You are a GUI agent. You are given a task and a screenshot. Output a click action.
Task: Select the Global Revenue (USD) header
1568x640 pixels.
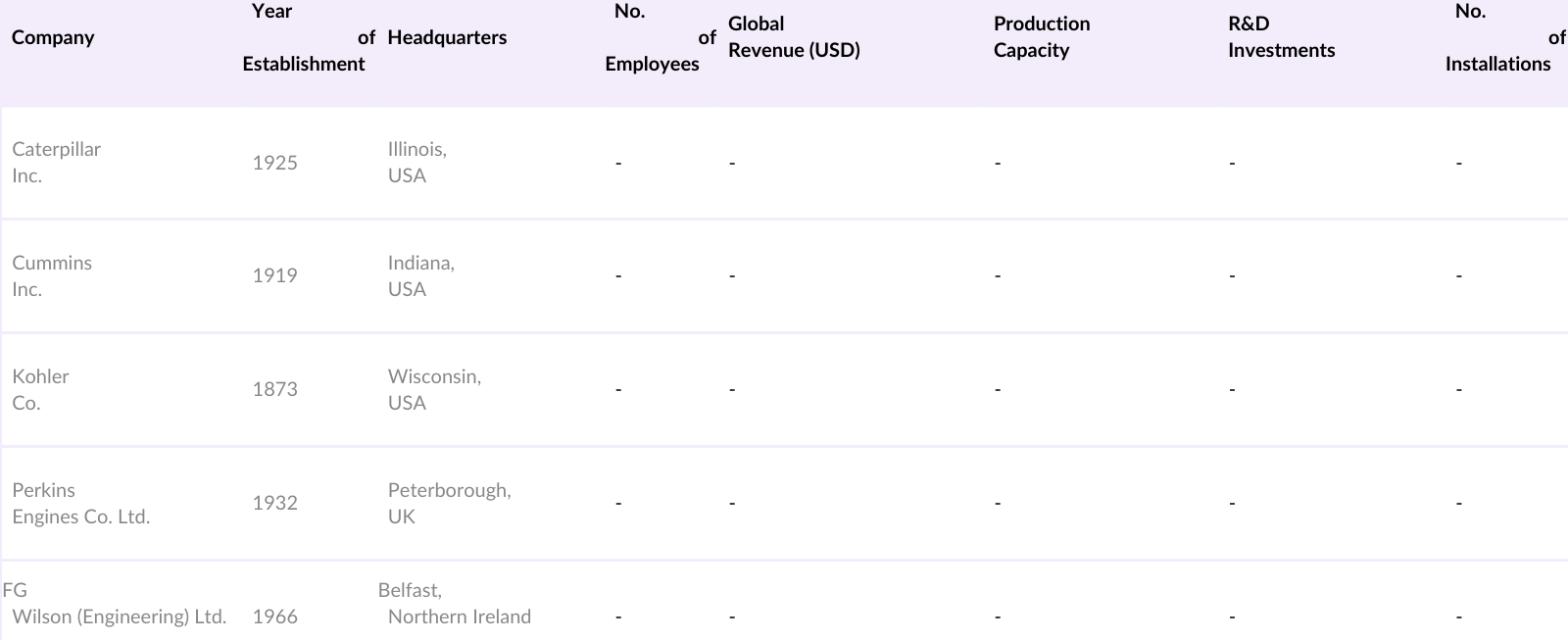pyautogui.click(x=794, y=37)
